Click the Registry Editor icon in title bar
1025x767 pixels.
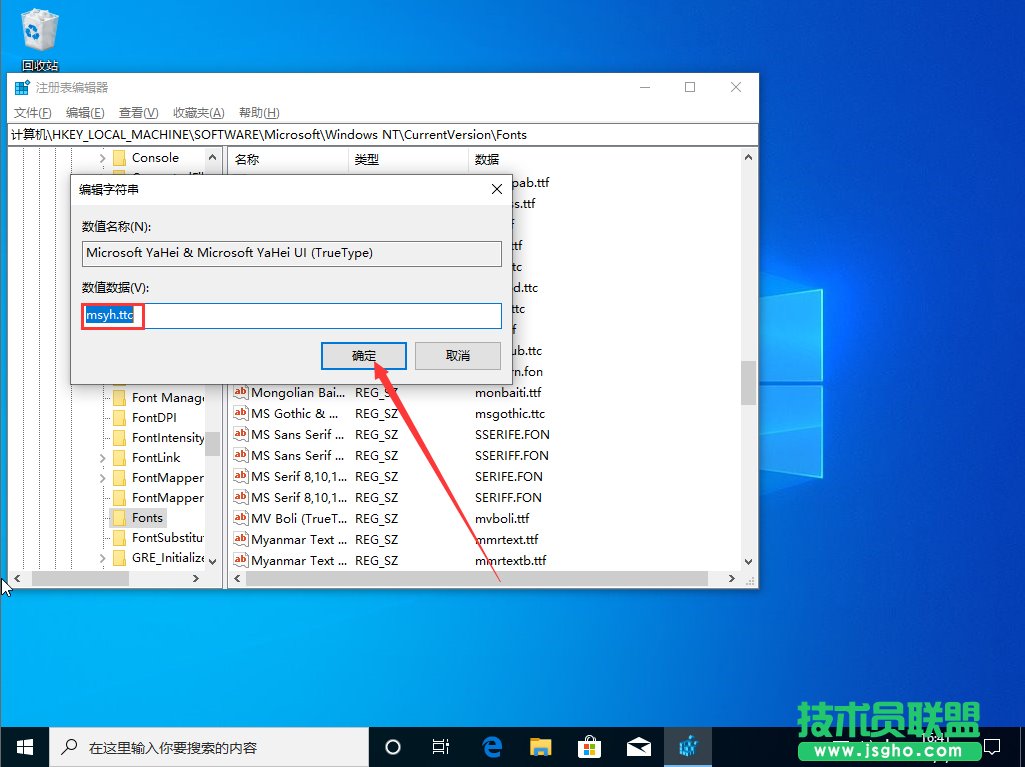[x=18, y=87]
